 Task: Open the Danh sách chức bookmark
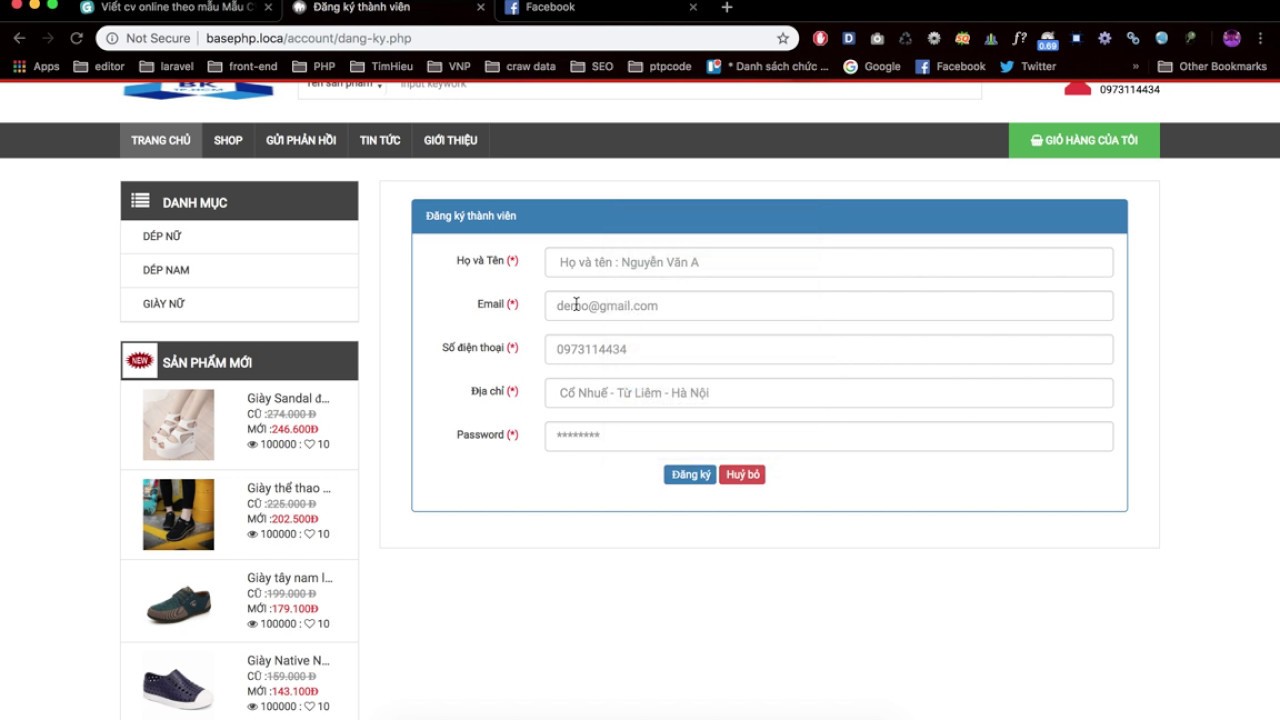(x=768, y=66)
